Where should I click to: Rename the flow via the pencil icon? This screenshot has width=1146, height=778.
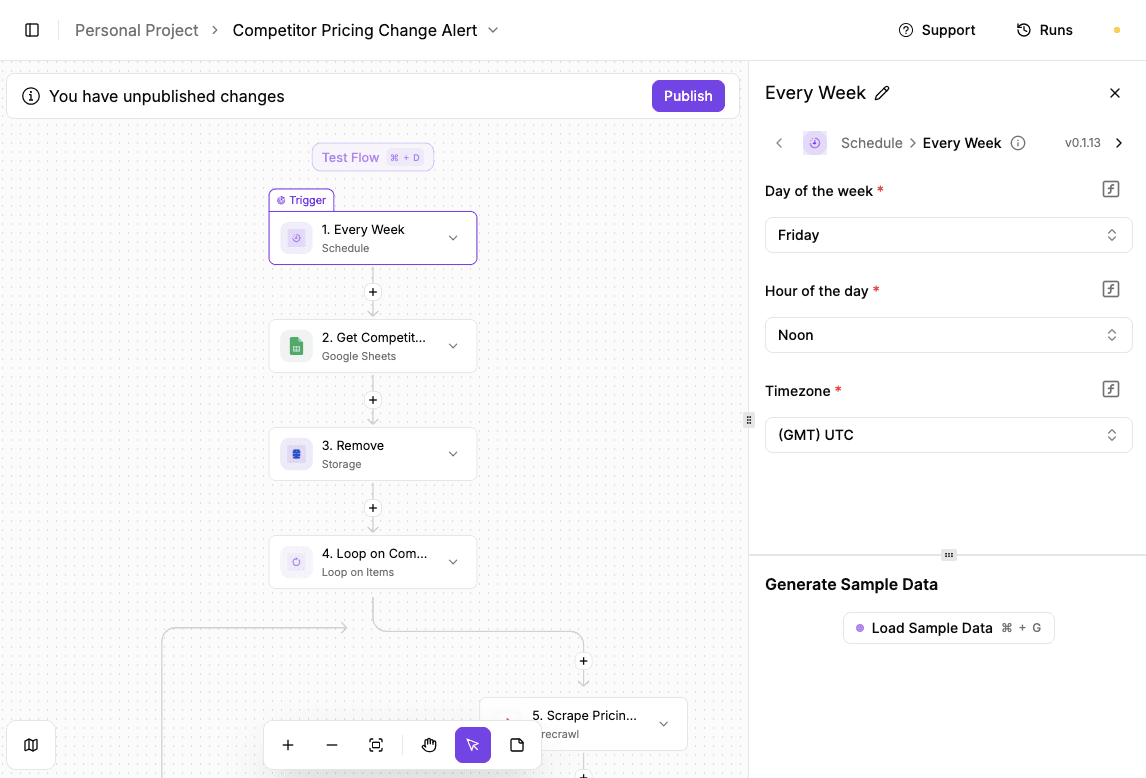coord(882,92)
